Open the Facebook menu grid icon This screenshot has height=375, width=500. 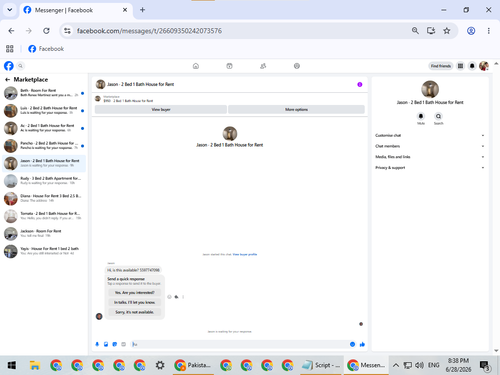pos(460,66)
